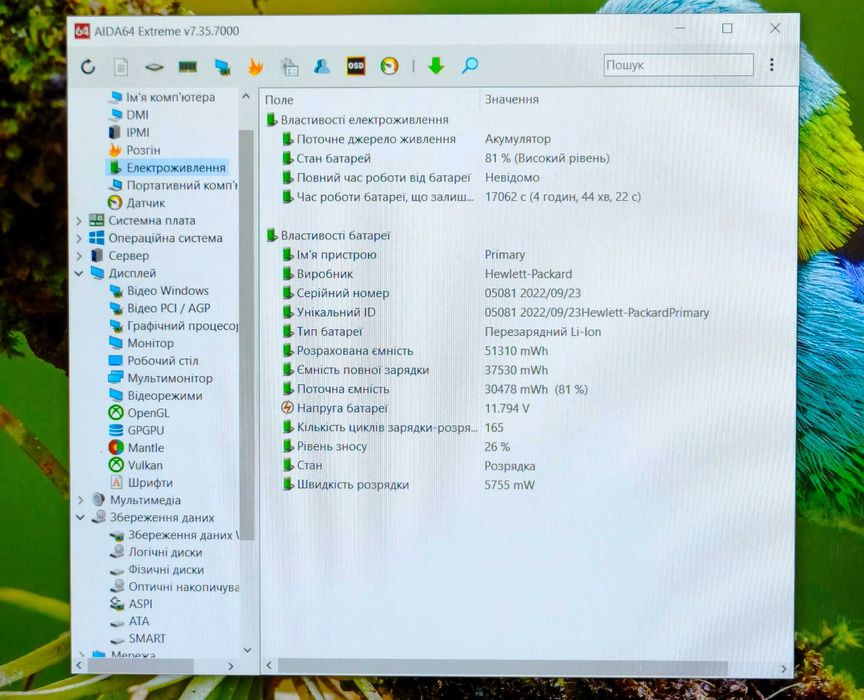Click the disk benchmark toolbar icon
864x700 pixels.
(154, 67)
